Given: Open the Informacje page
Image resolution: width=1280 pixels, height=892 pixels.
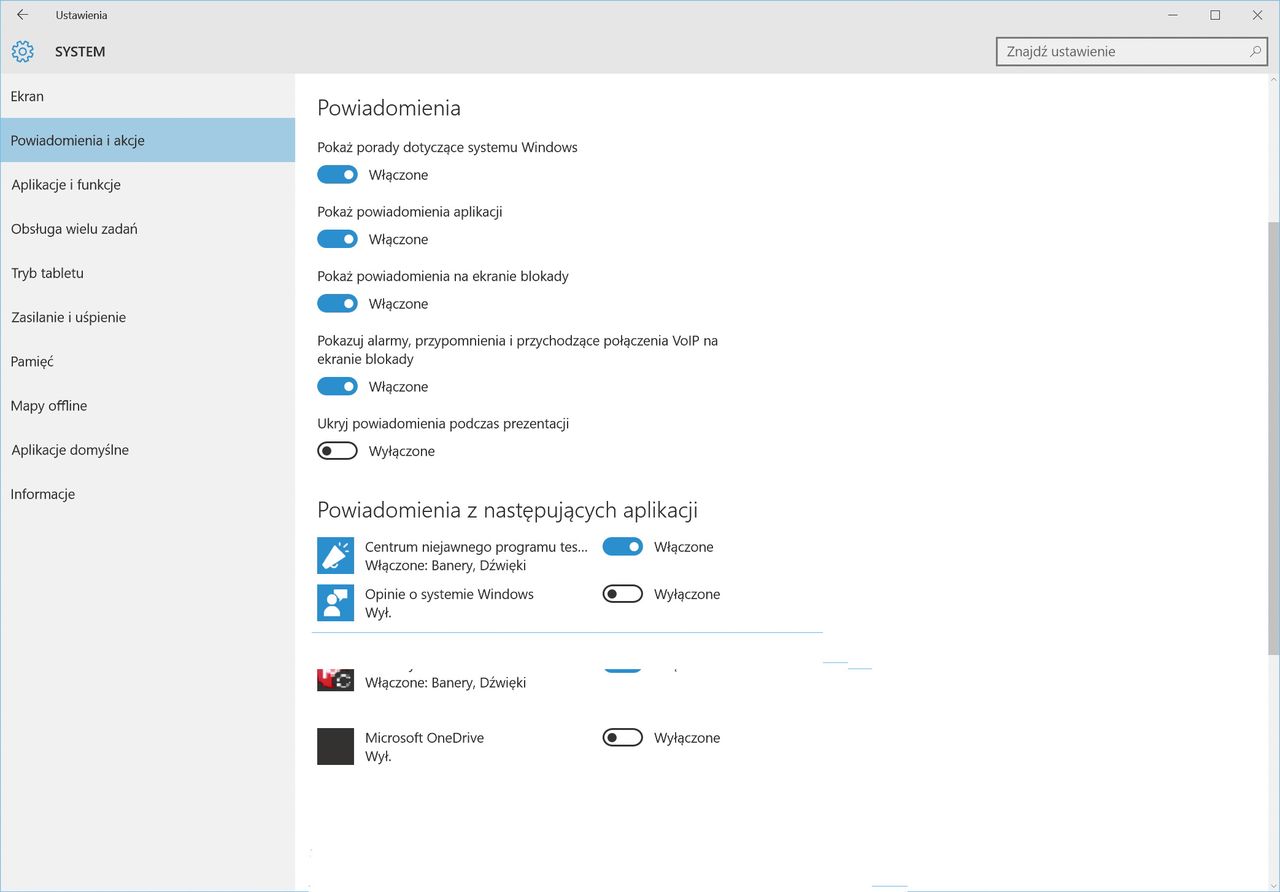Looking at the screenshot, I should (x=148, y=494).
